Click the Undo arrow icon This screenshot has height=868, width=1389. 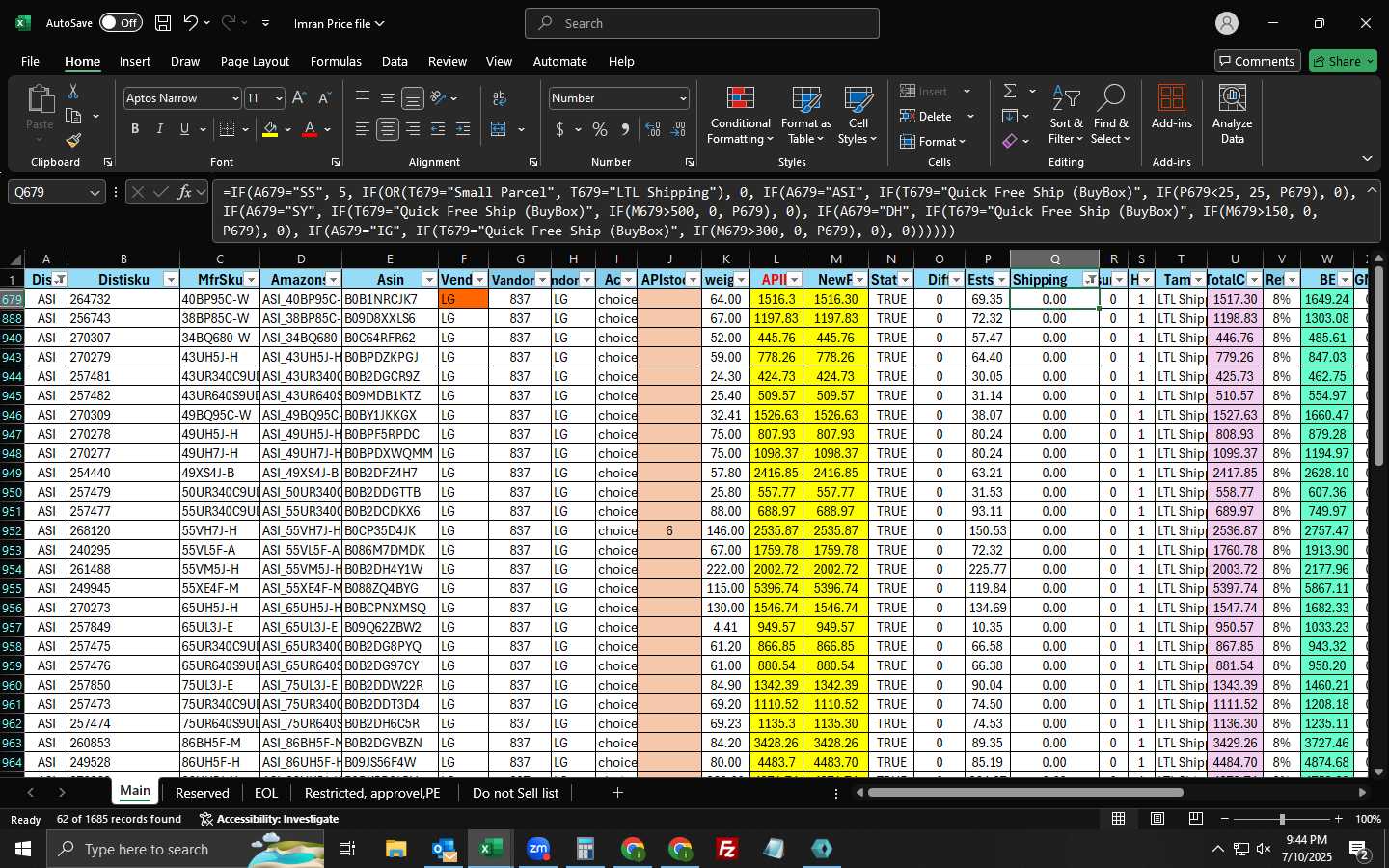tap(191, 23)
